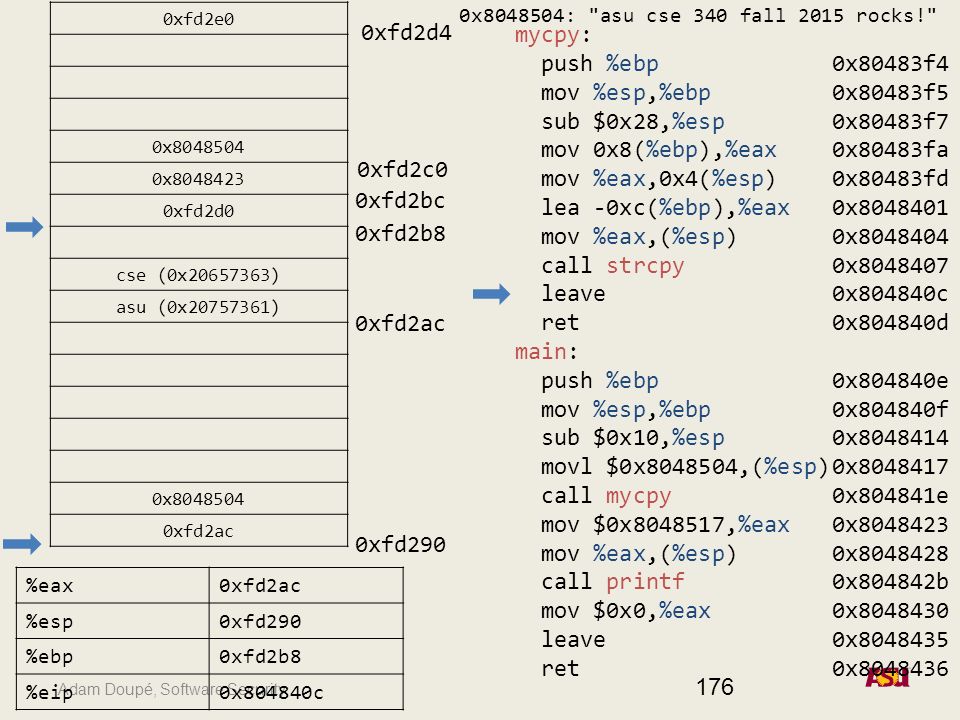The image size is (960, 720).
Task: Select the string "asu cse 340 fall 2015 rocks!"
Action: 762,15
